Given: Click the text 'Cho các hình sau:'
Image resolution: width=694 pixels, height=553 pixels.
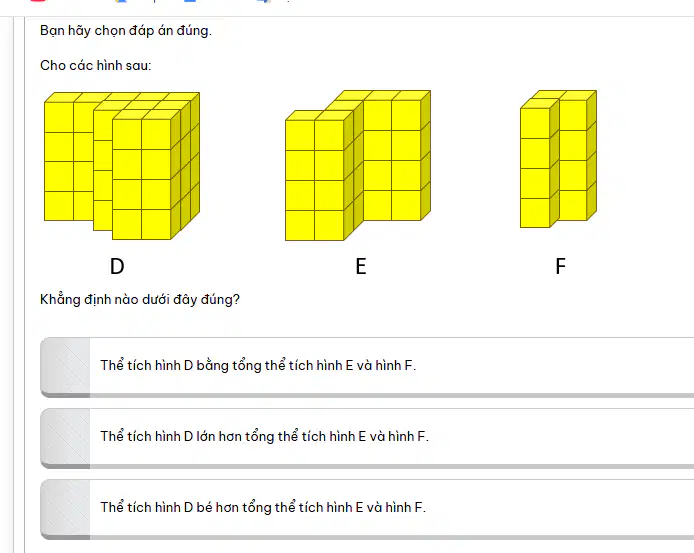Looking at the screenshot, I should [96, 66].
